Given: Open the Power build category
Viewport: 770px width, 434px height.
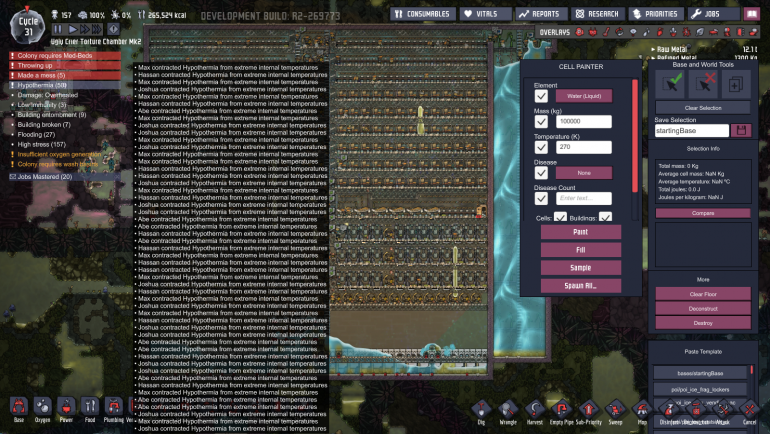Looking at the screenshot, I should (66, 410).
